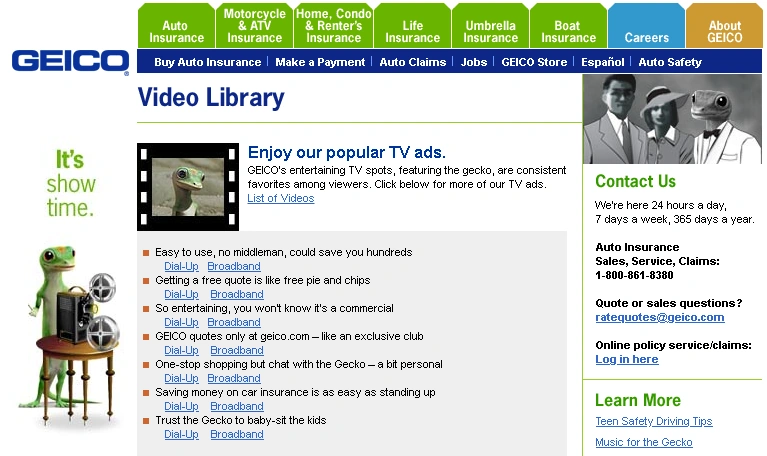
Task: Play Broadband for 'Easy to use, no middleman'
Action: click(x=234, y=266)
